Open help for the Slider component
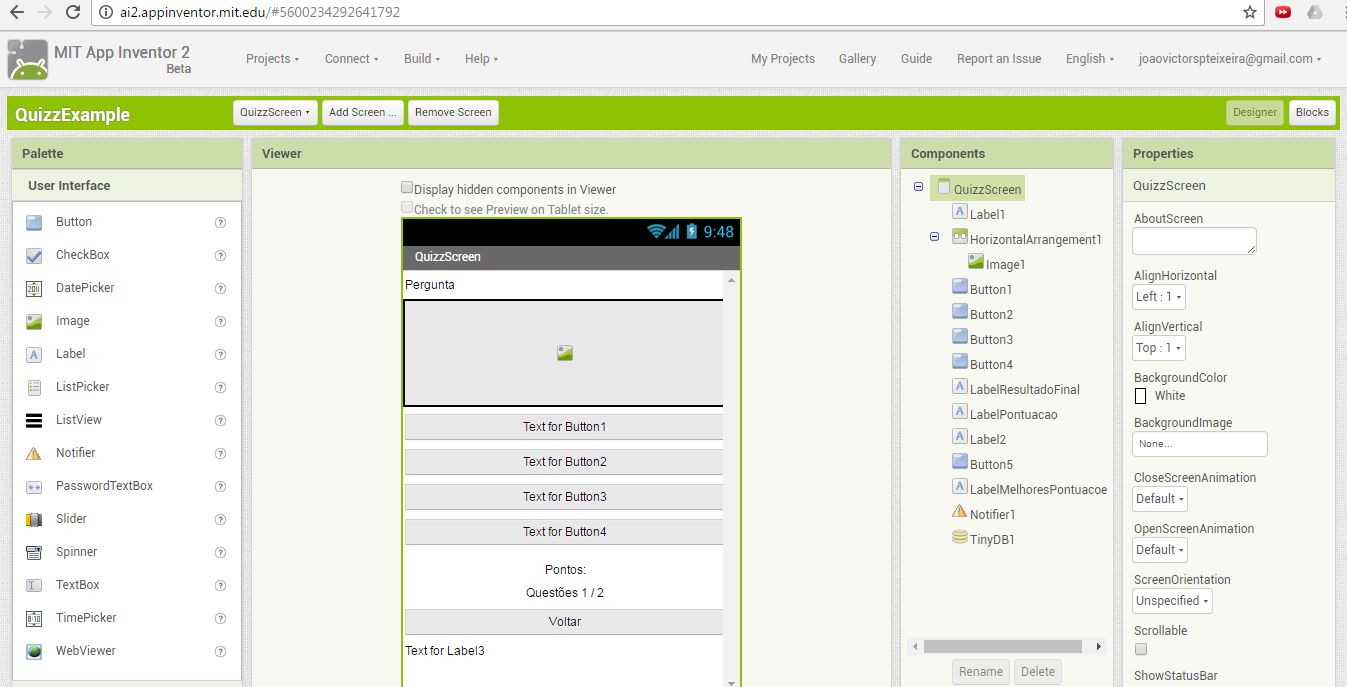Image resolution: width=1347 pixels, height=687 pixels. click(220, 520)
